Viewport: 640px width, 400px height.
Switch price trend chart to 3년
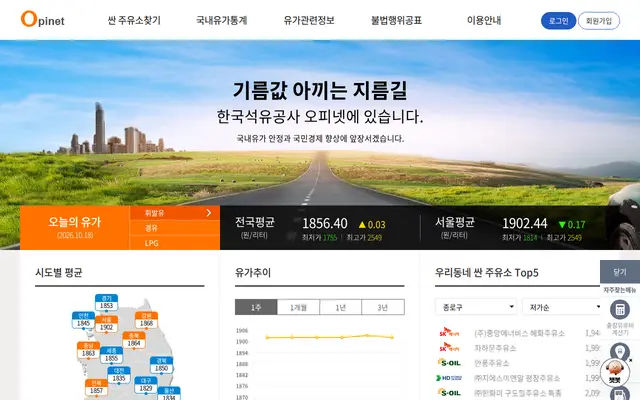click(383, 307)
